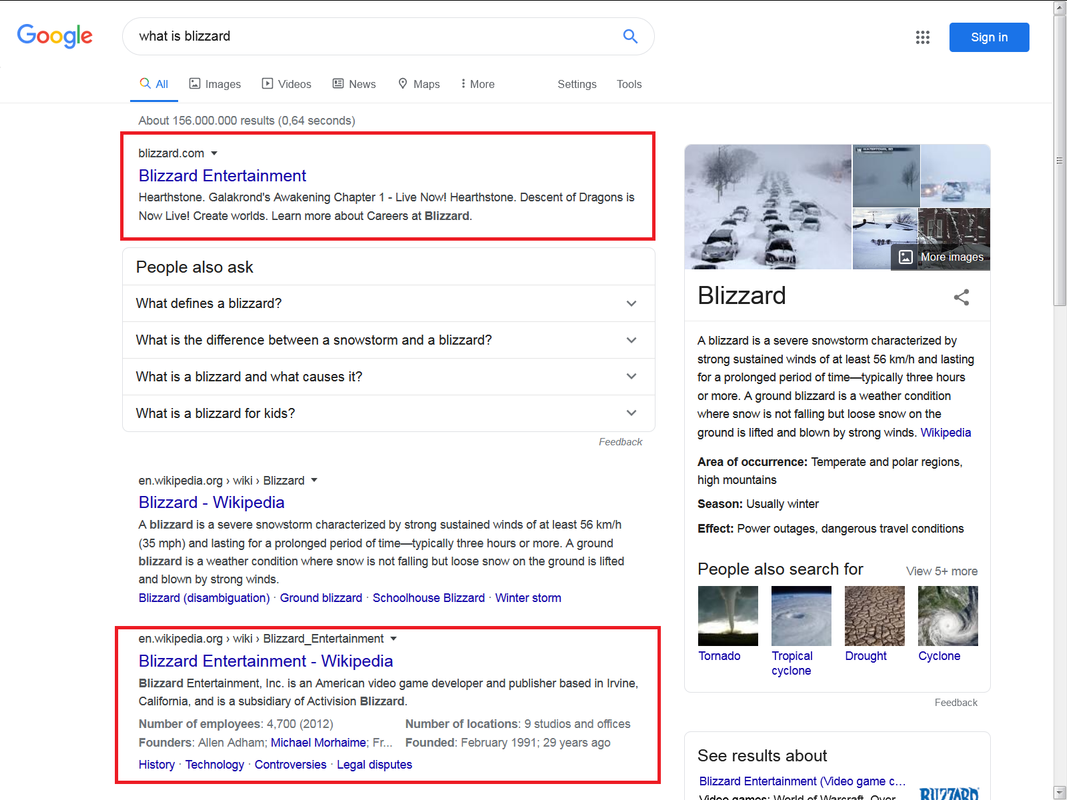
Task: Open the History sitelink
Action: coord(157,765)
